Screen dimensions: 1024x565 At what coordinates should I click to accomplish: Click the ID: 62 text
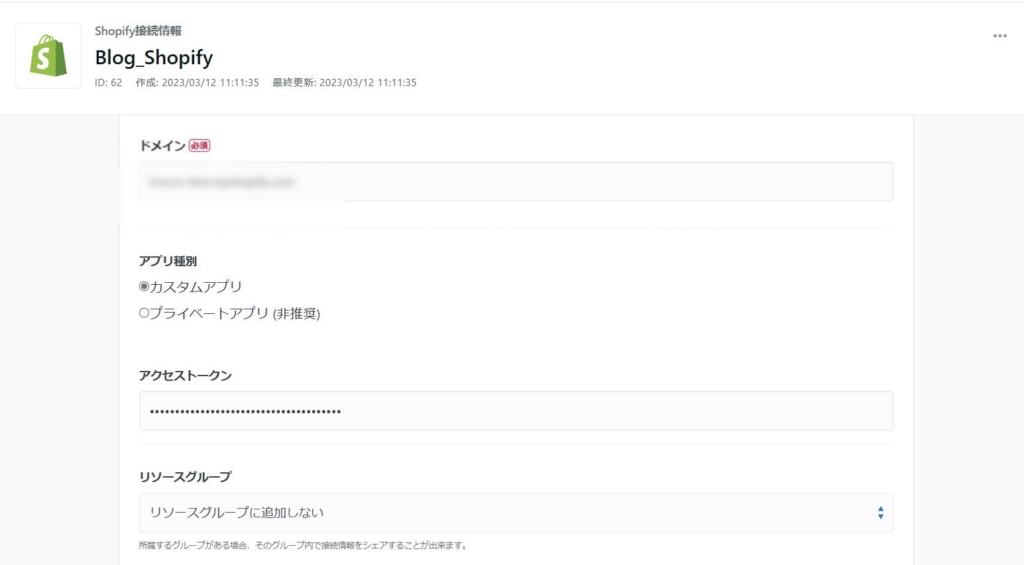[x=108, y=82]
